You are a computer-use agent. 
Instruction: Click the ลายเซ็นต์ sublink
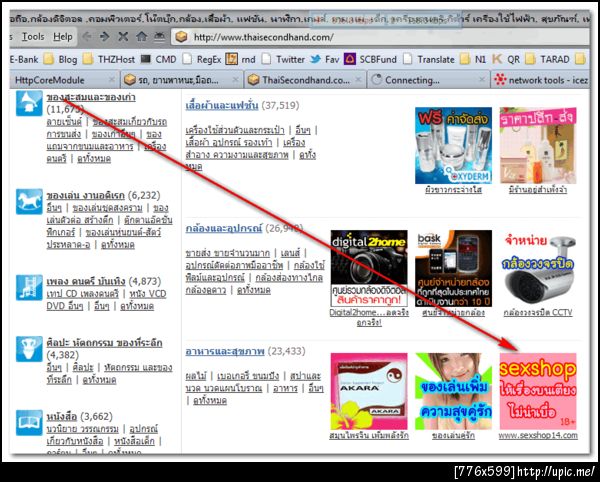tap(64, 122)
